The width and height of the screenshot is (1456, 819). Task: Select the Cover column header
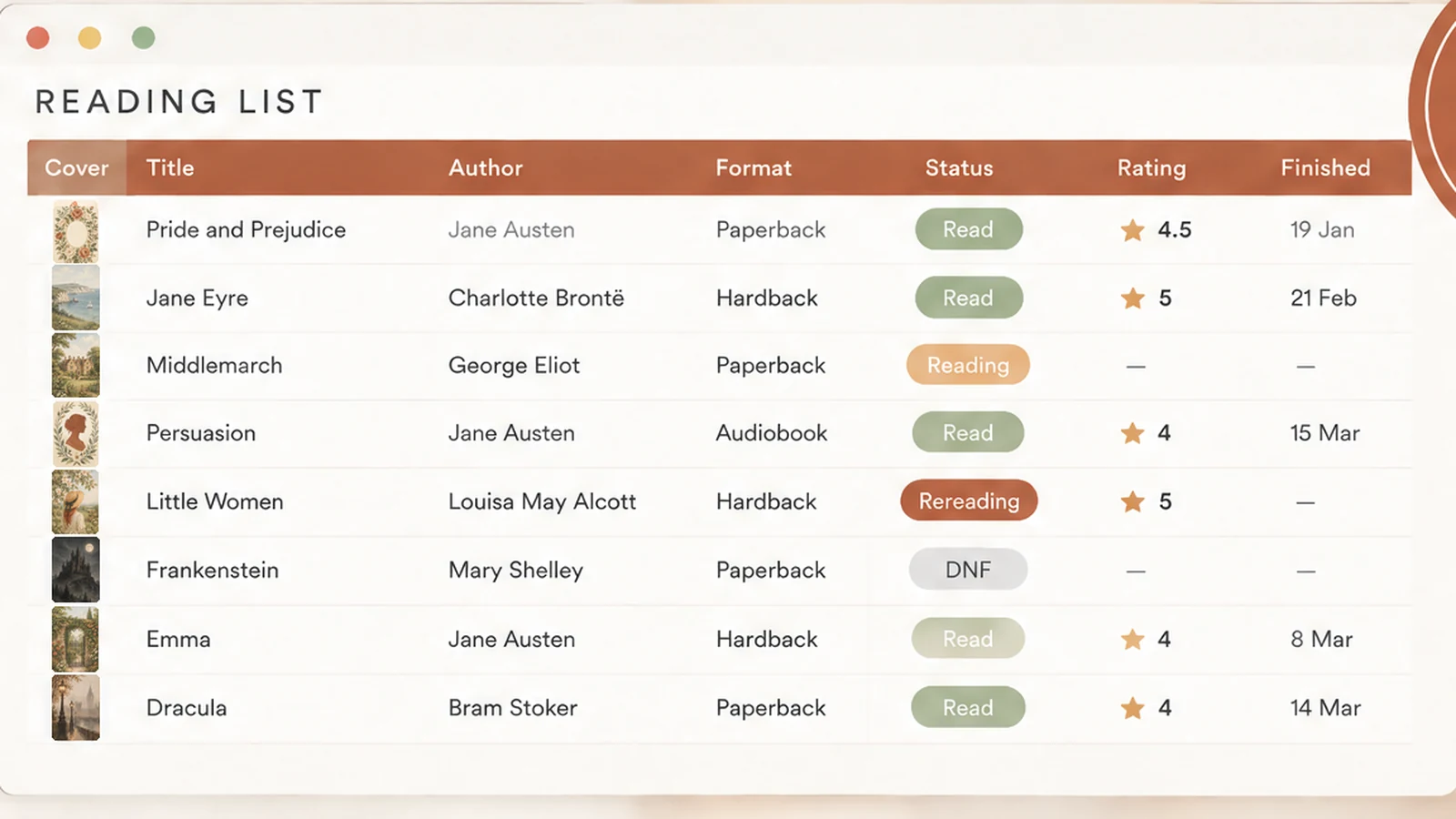pos(76,168)
